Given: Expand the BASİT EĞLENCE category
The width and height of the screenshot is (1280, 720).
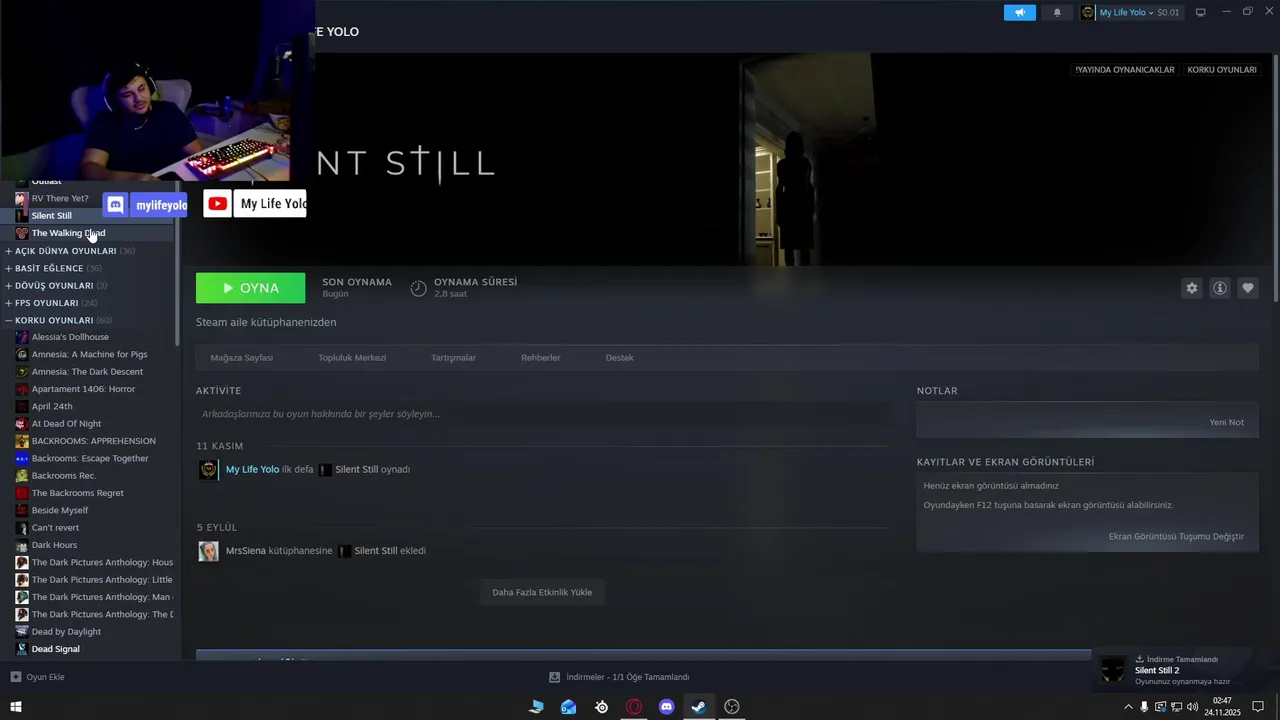Looking at the screenshot, I should tap(9, 268).
